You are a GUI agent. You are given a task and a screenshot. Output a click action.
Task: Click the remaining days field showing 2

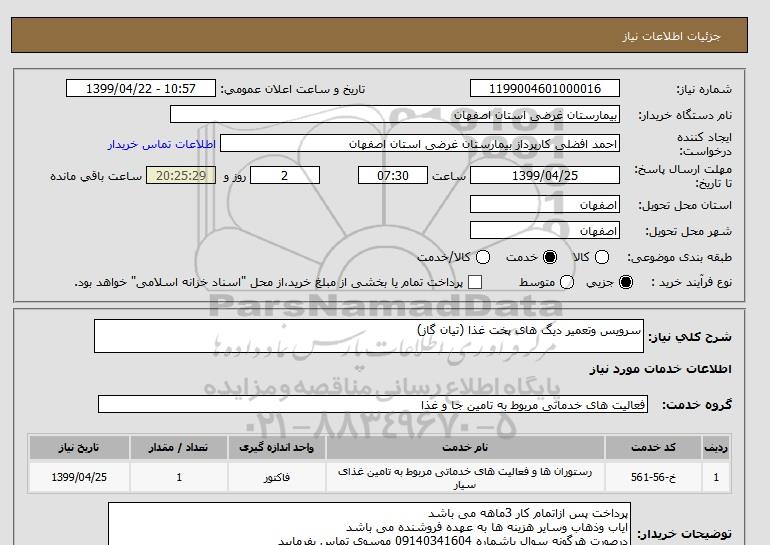[285, 175]
